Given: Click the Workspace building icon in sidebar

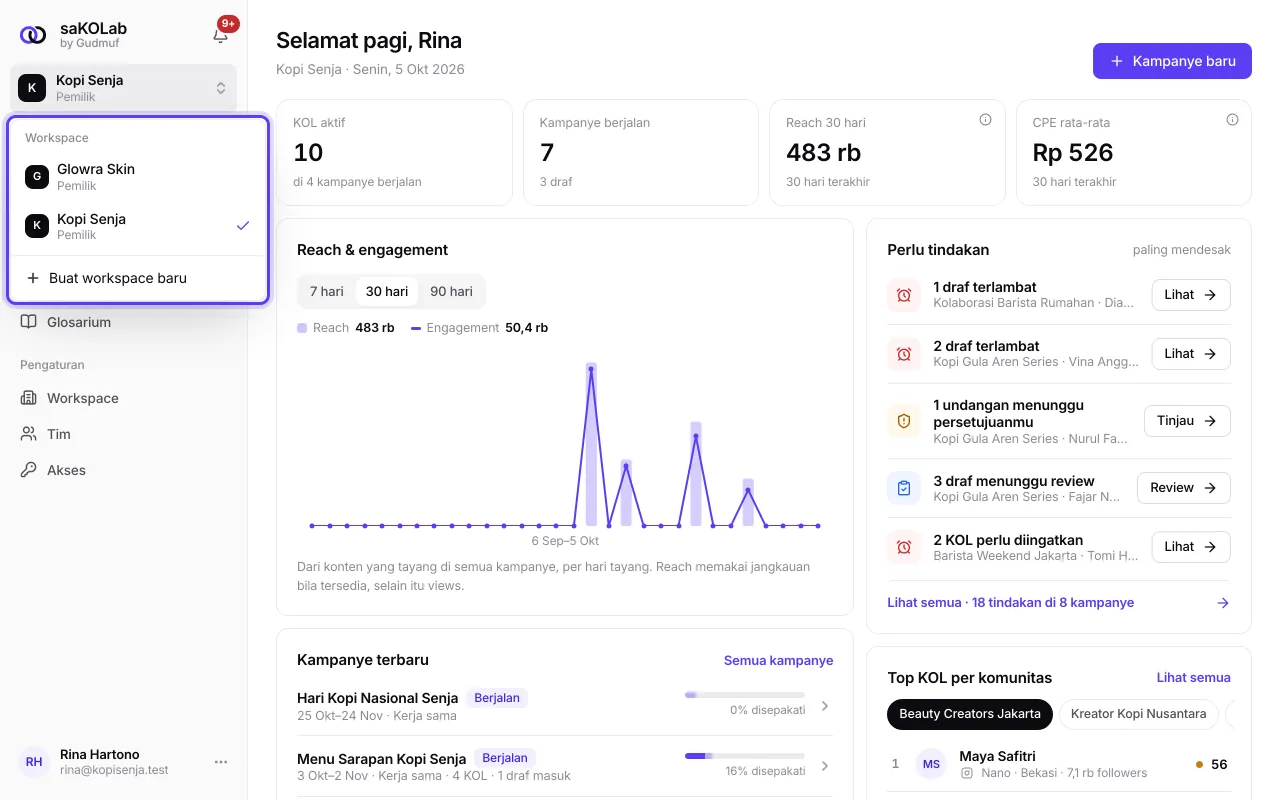Looking at the screenshot, I should coord(29,398).
